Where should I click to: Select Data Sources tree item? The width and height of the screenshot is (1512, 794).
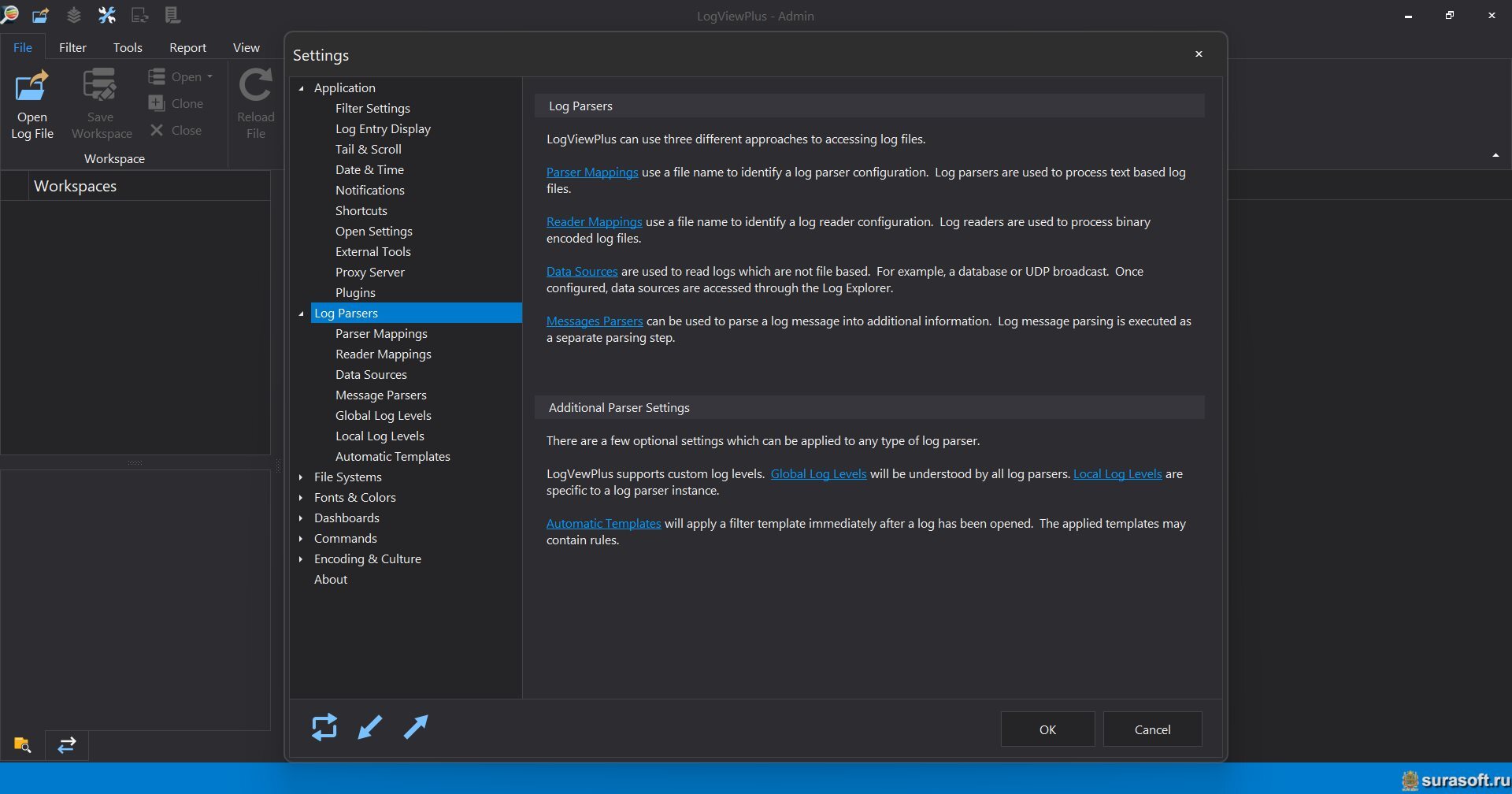371,374
